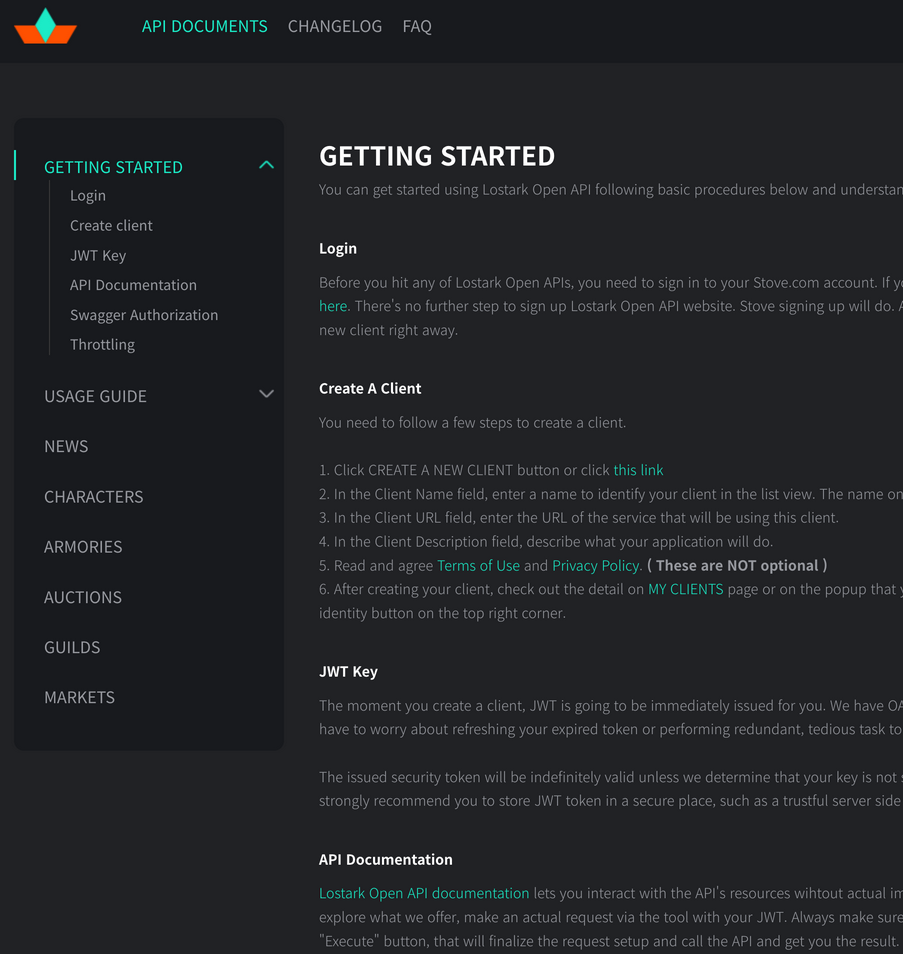Go to the Auctions sidebar section
This screenshot has width=903, height=954.
click(83, 597)
